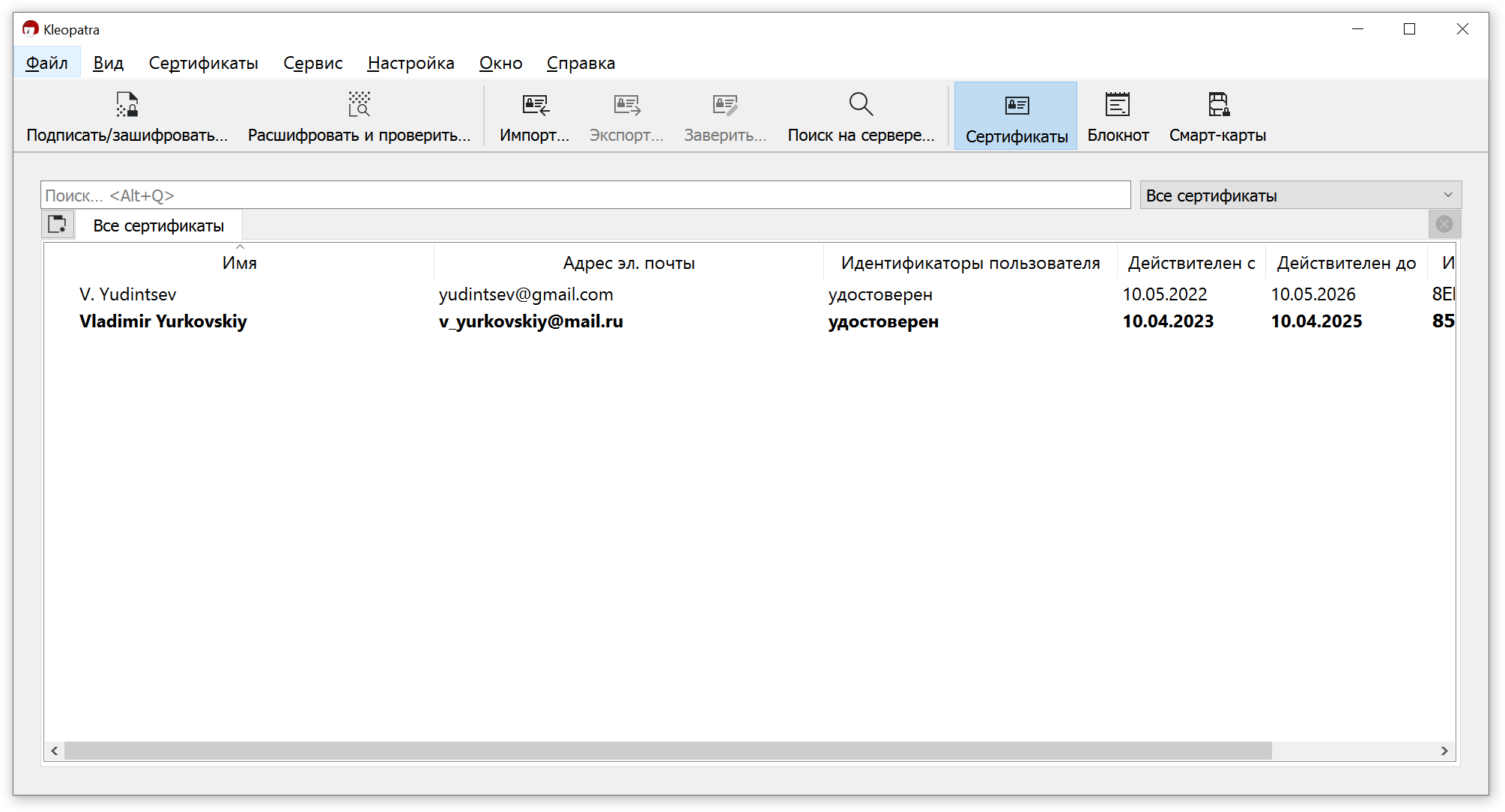Viewport: 1505px width, 812px height.
Task: Maximize the Kleopatra window
Action: pyautogui.click(x=1409, y=29)
